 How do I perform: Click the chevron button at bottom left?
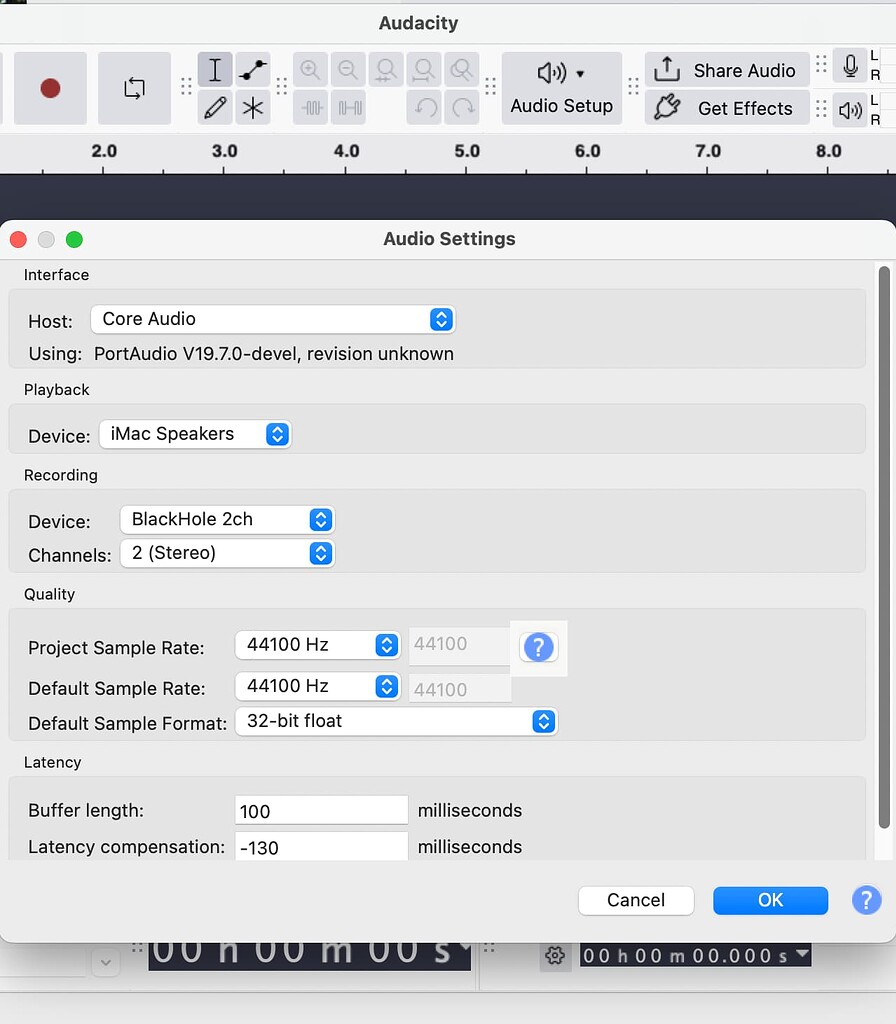[106, 962]
